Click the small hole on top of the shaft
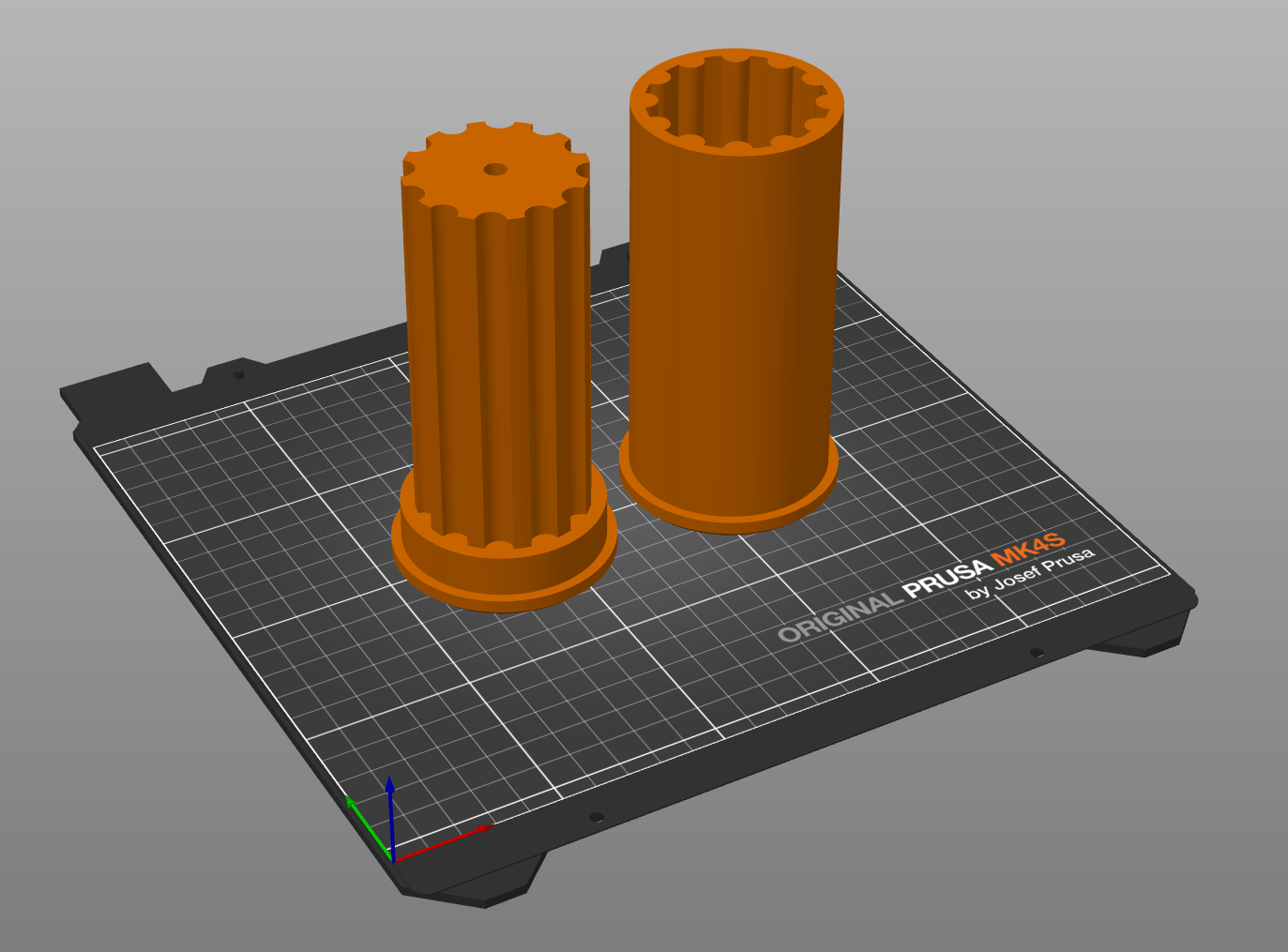 tap(495, 170)
